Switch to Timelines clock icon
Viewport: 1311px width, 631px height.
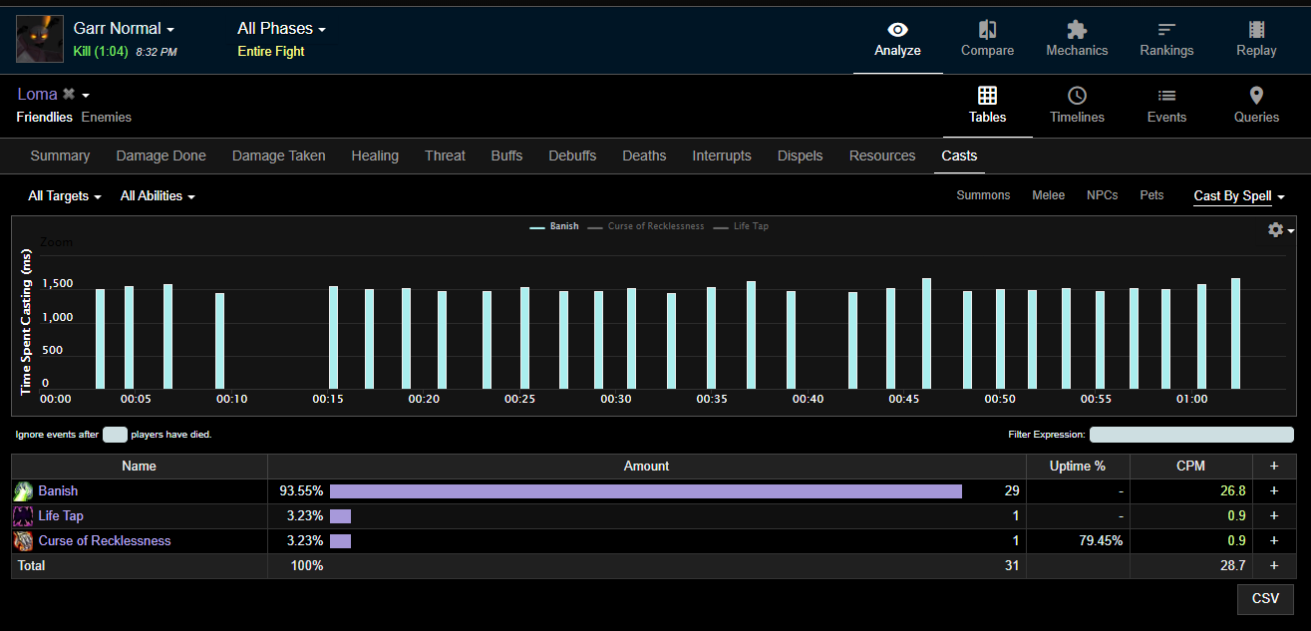click(x=1077, y=96)
